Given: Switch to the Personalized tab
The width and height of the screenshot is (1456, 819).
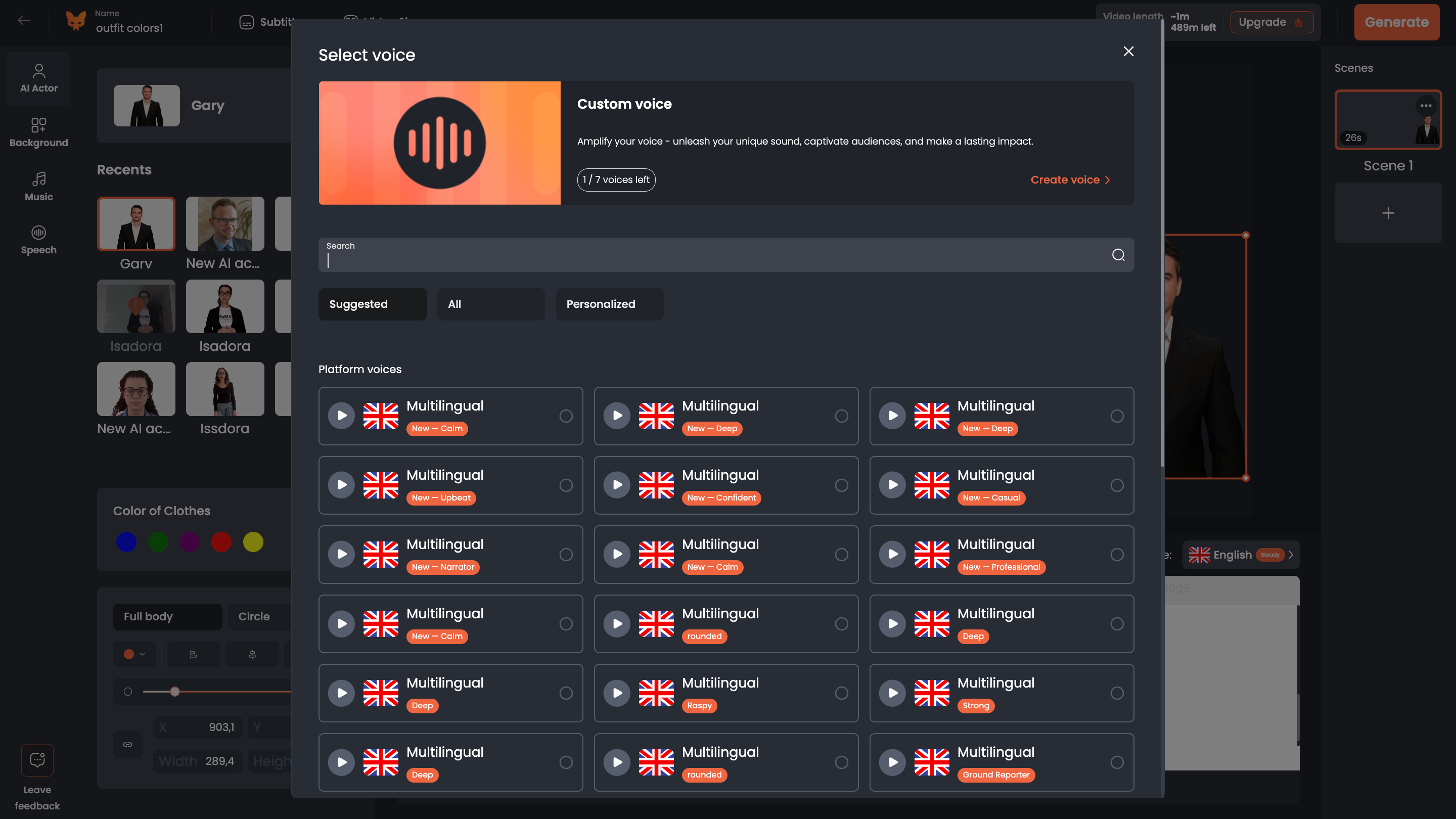Looking at the screenshot, I should click(x=609, y=304).
